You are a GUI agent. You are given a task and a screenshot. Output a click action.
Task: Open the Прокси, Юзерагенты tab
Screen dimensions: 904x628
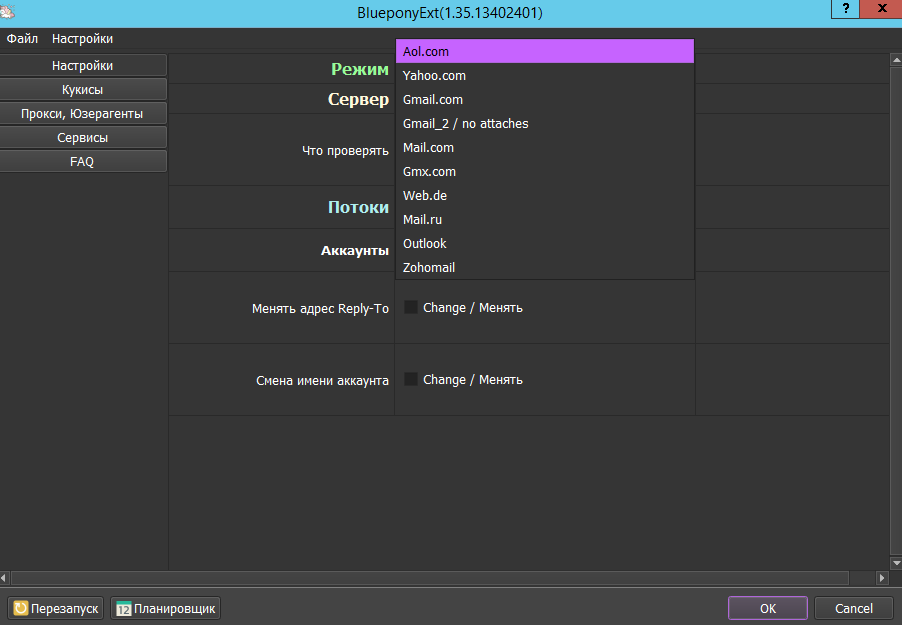(83, 114)
